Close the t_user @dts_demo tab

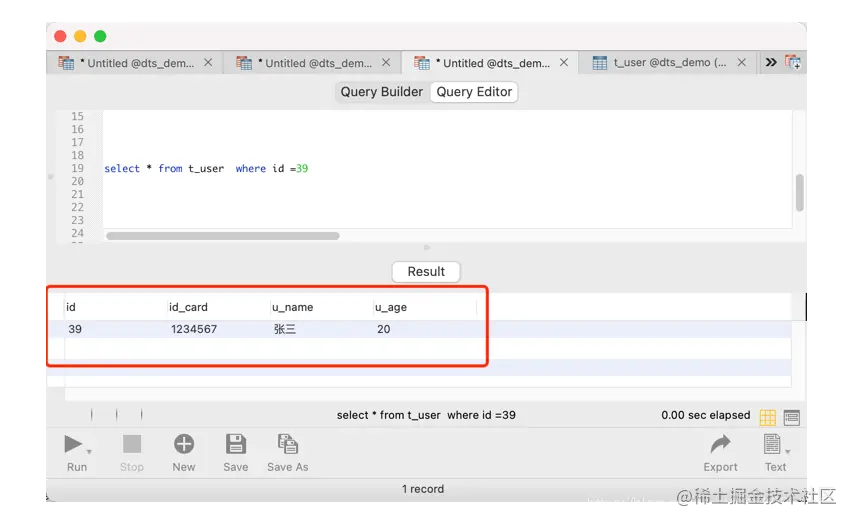coord(741,63)
